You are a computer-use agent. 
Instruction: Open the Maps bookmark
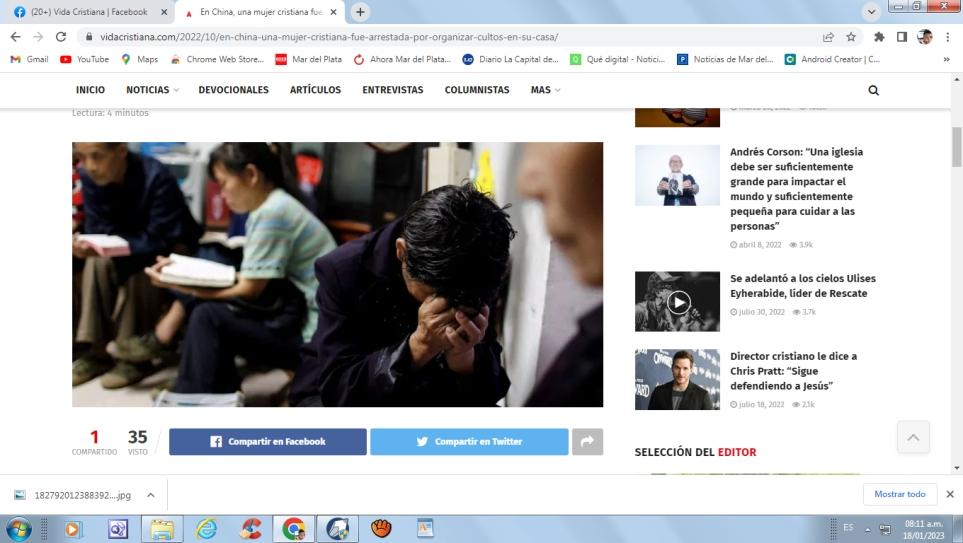pyautogui.click(x=140, y=60)
